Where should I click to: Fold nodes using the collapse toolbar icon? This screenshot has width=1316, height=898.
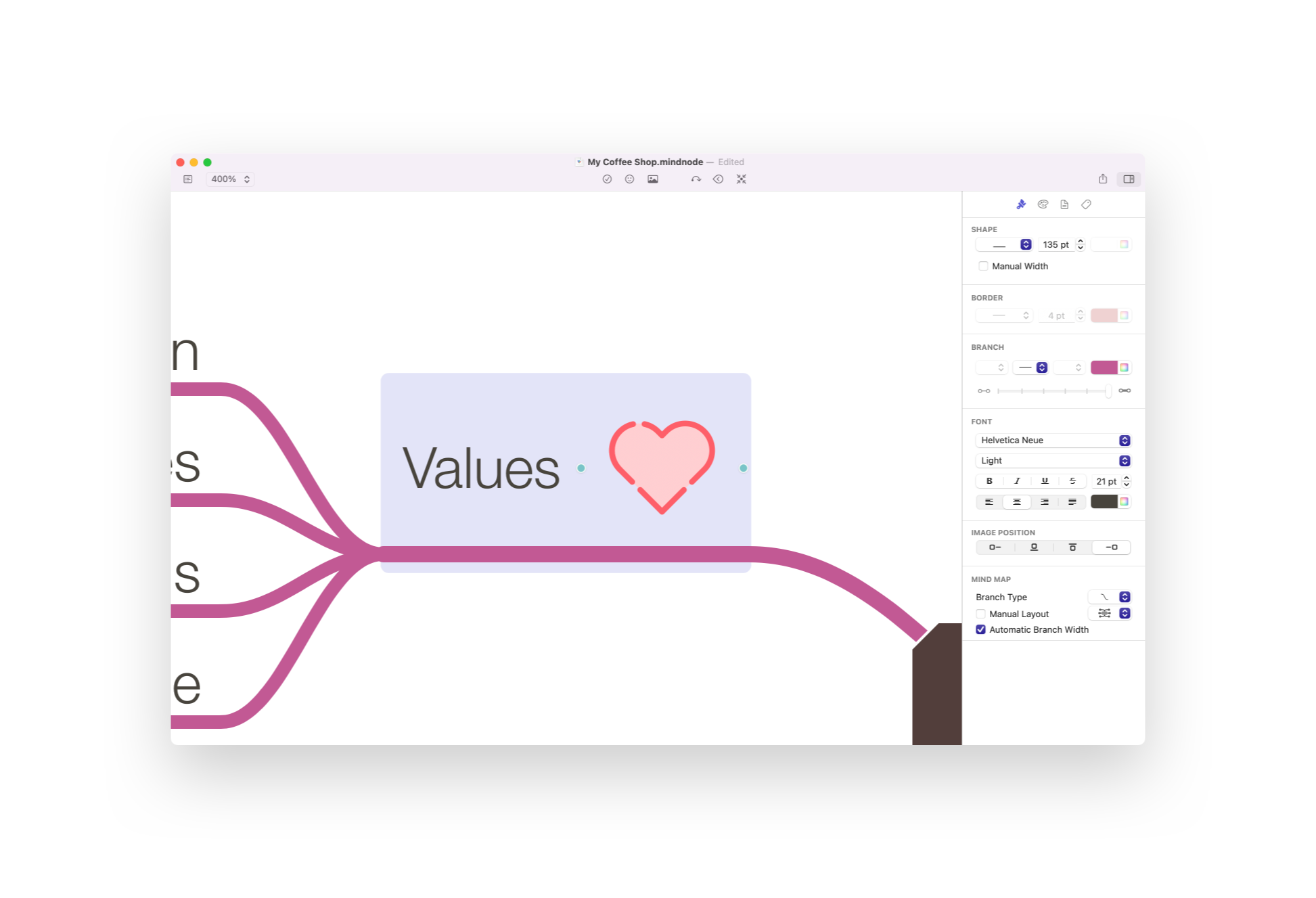pyautogui.click(x=742, y=179)
